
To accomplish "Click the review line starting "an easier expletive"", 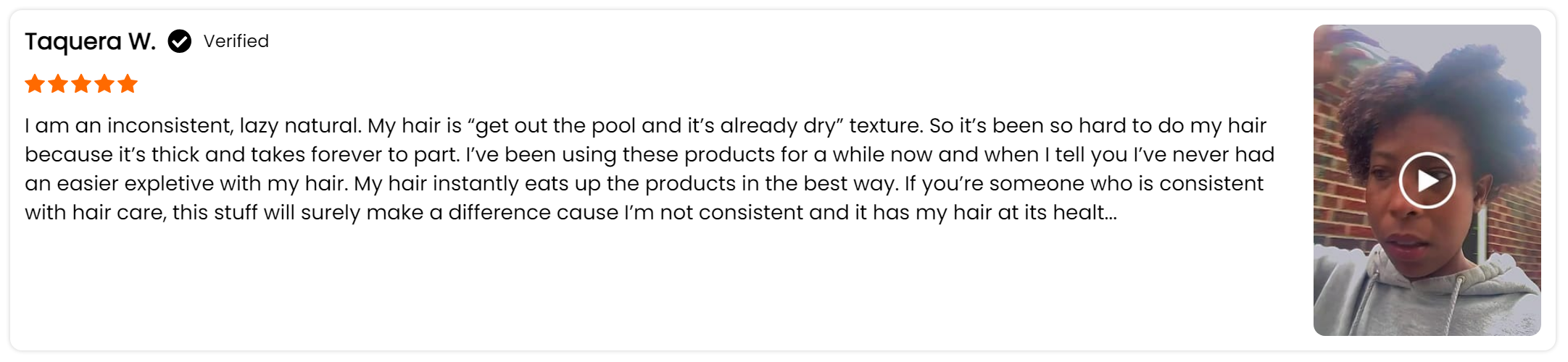I will tap(644, 184).
